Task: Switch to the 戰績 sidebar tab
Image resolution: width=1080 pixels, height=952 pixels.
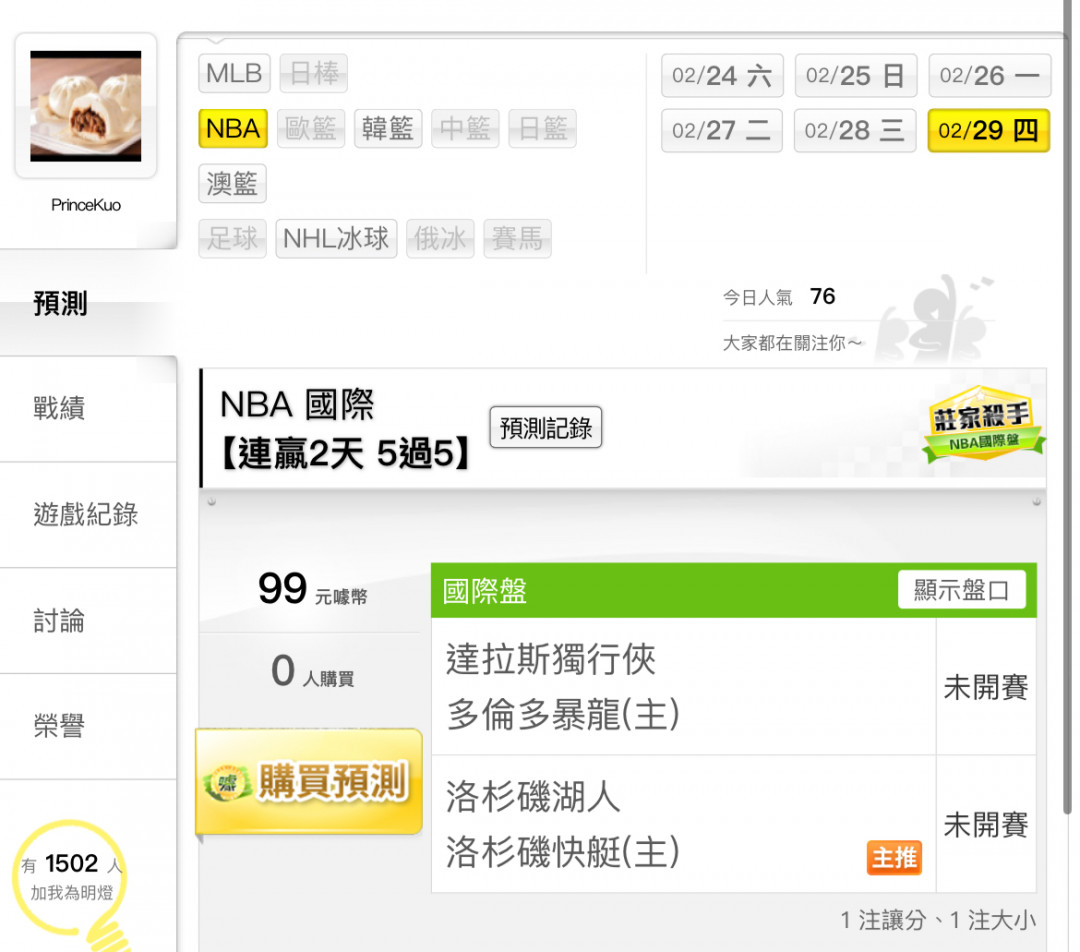Action: (88, 408)
